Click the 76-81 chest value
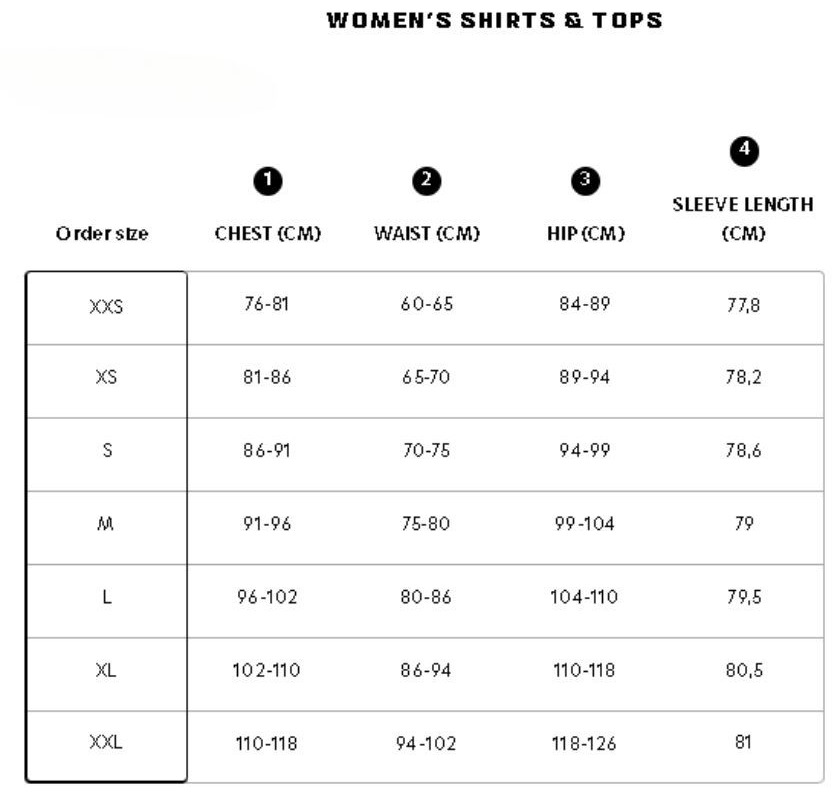 [266, 304]
